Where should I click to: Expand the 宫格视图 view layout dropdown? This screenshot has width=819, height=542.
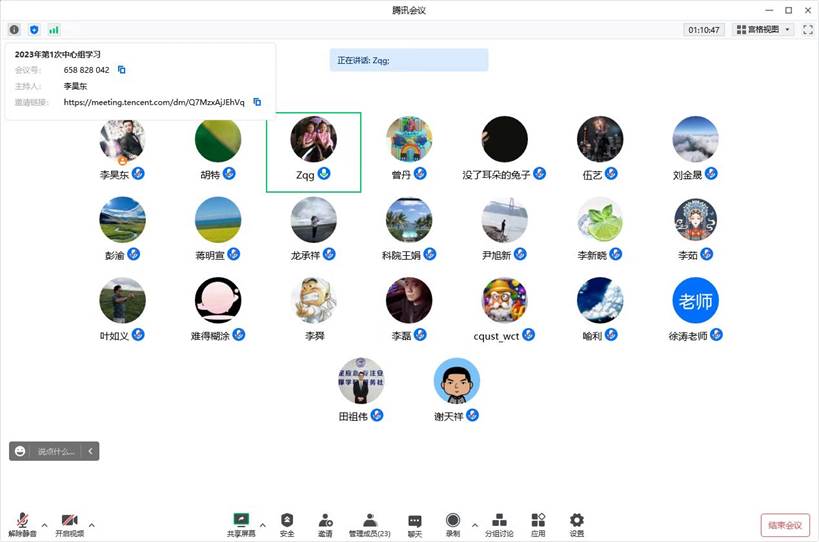point(763,30)
